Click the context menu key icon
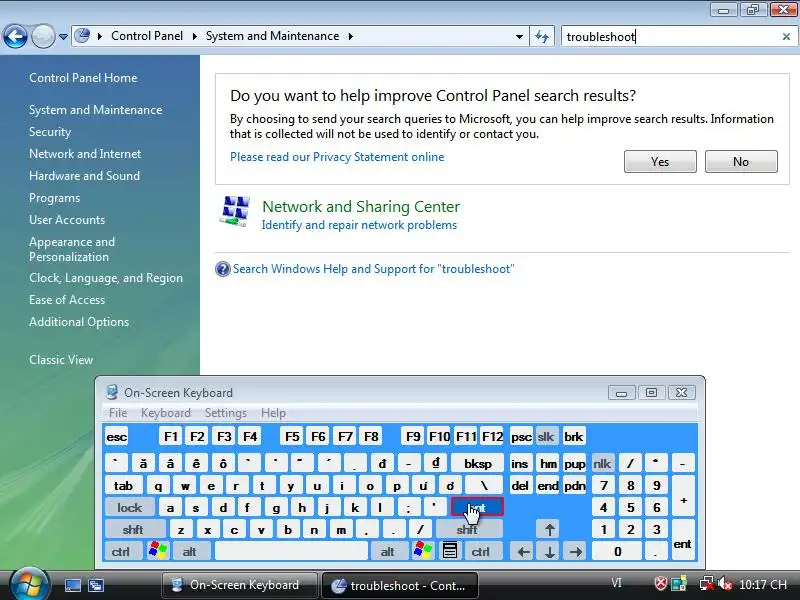Viewport: 800px width, 600px height. 449,552
